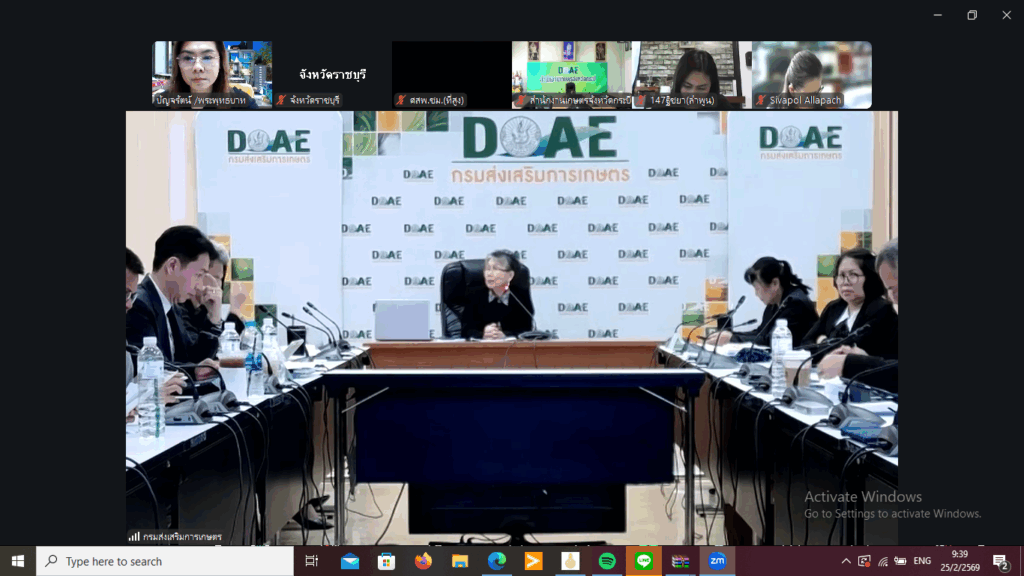This screenshot has height=576, width=1024.
Task: Select the จังหวัดราชบุรี participant tile
Action: tap(332, 74)
